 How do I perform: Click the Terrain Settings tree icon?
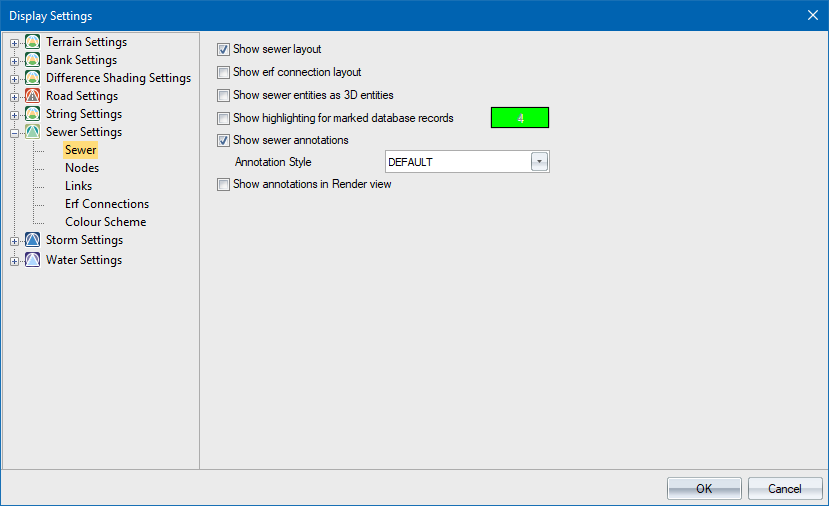pyautogui.click(x=32, y=42)
